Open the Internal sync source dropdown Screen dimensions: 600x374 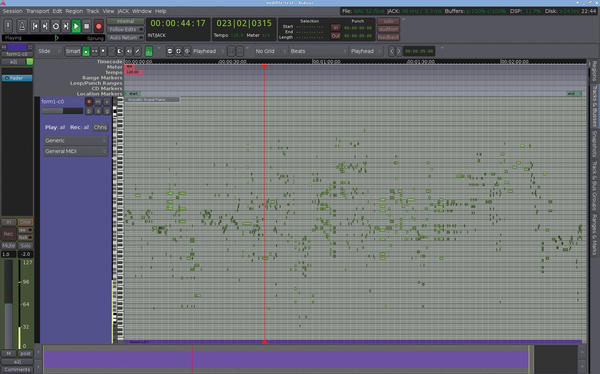click(125, 21)
